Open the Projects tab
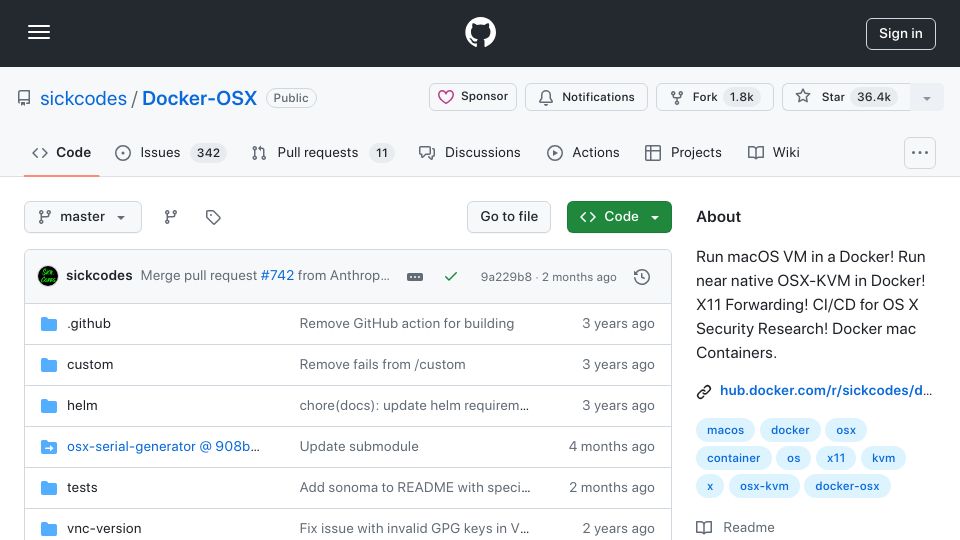960x540 pixels. point(683,152)
